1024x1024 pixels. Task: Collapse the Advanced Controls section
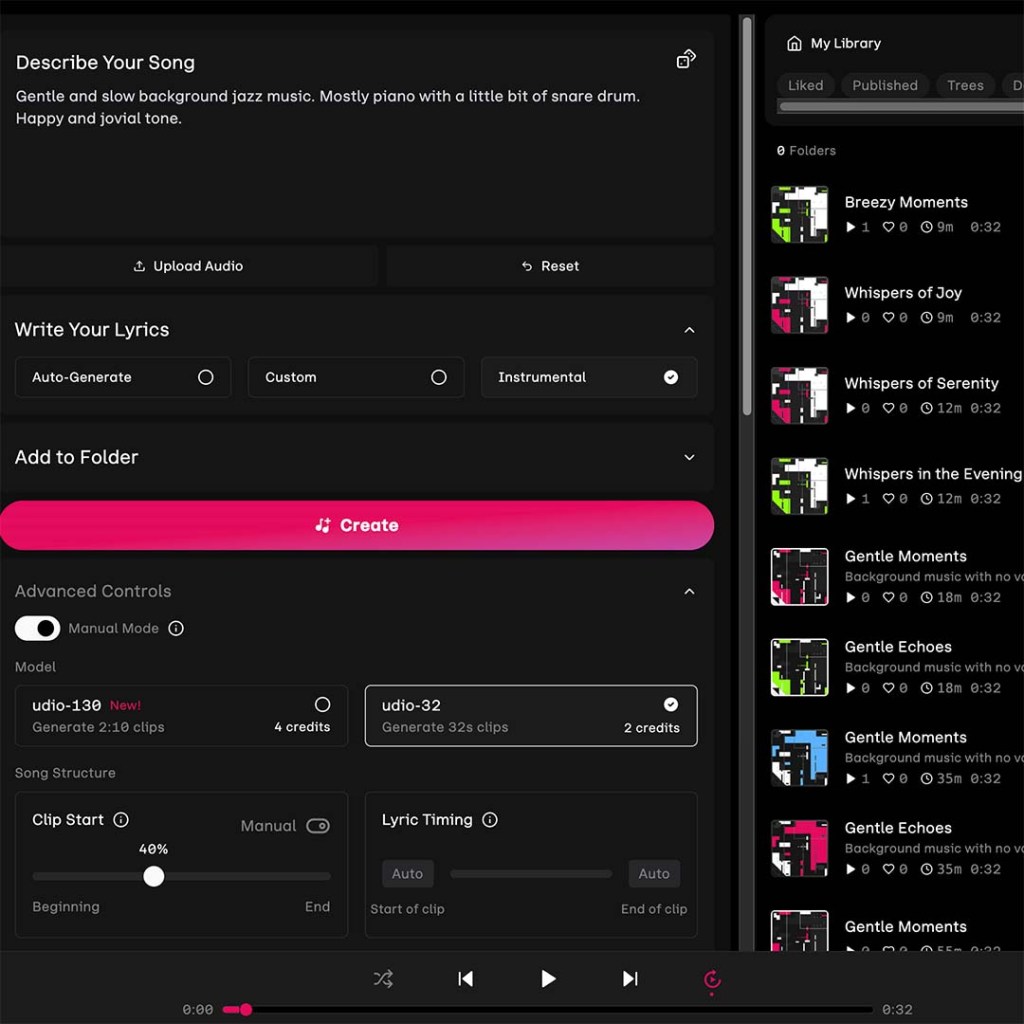(689, 592)
